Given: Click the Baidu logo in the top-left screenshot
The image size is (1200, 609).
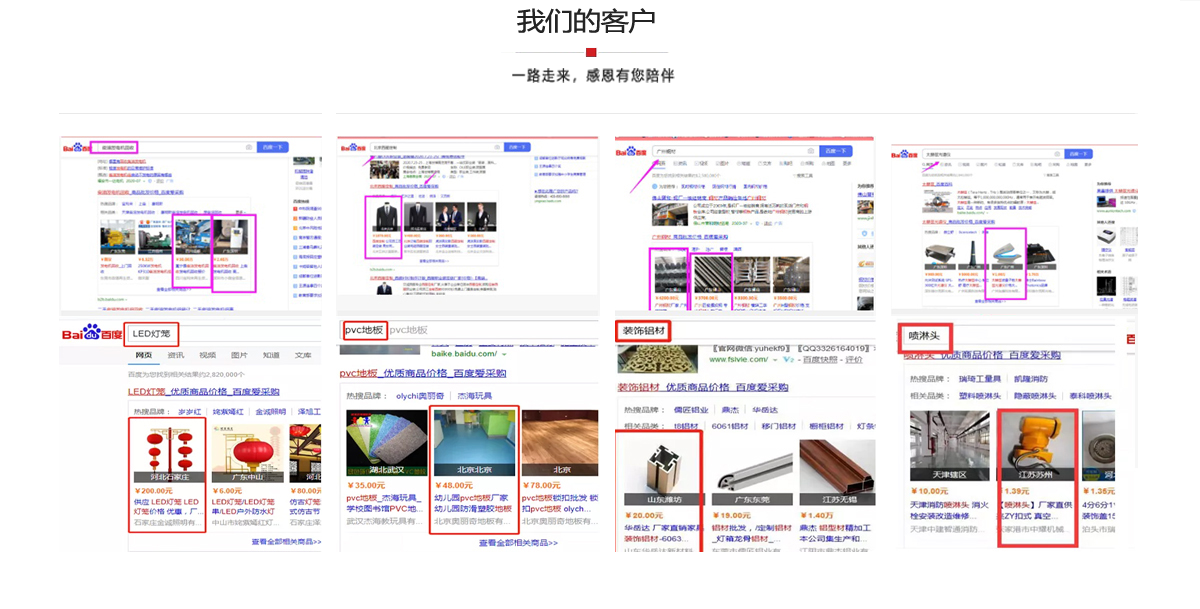Looking at the screenshot, I should 75,147.
